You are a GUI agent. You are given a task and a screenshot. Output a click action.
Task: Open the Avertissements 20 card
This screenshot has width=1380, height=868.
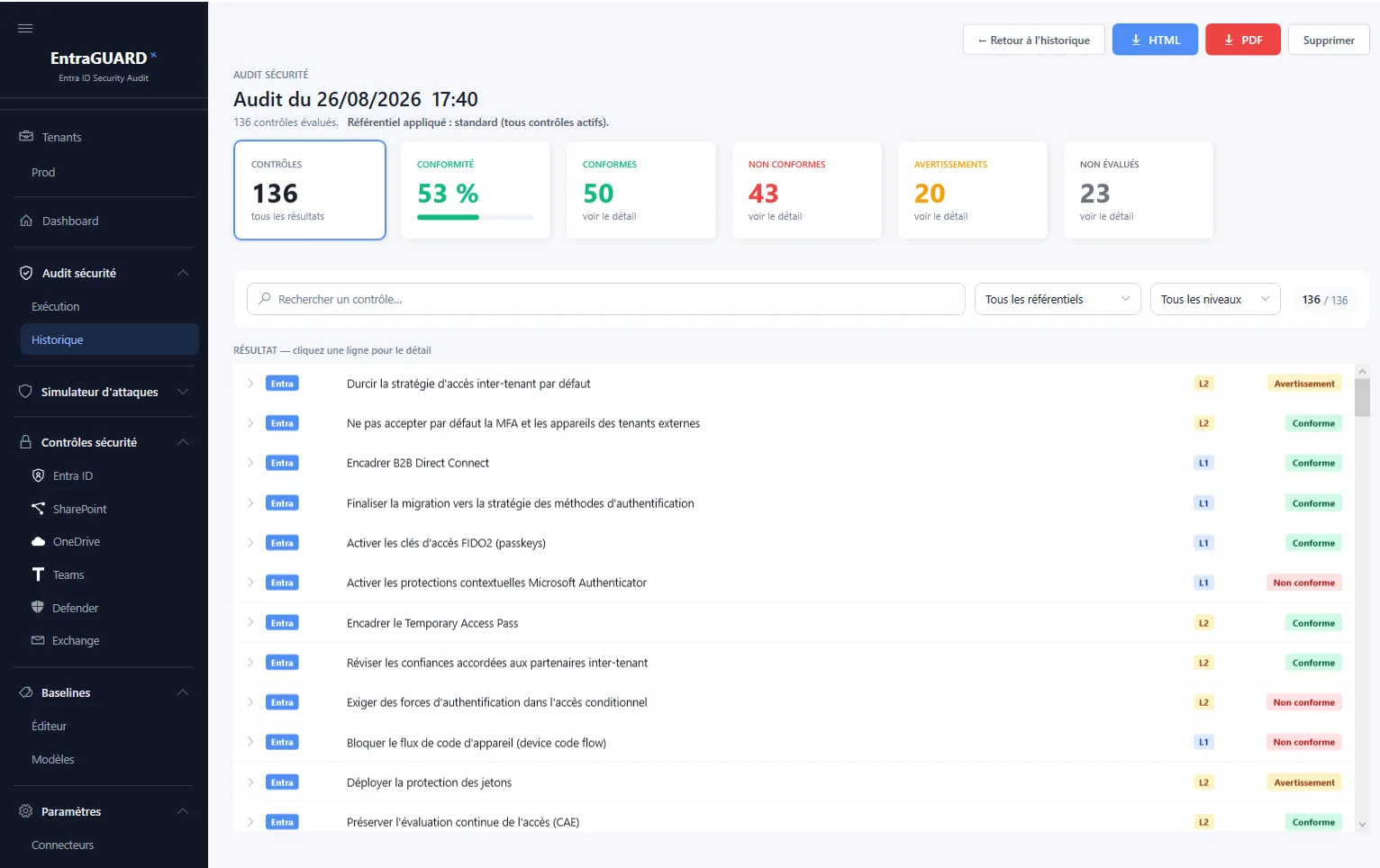[973, 190]
